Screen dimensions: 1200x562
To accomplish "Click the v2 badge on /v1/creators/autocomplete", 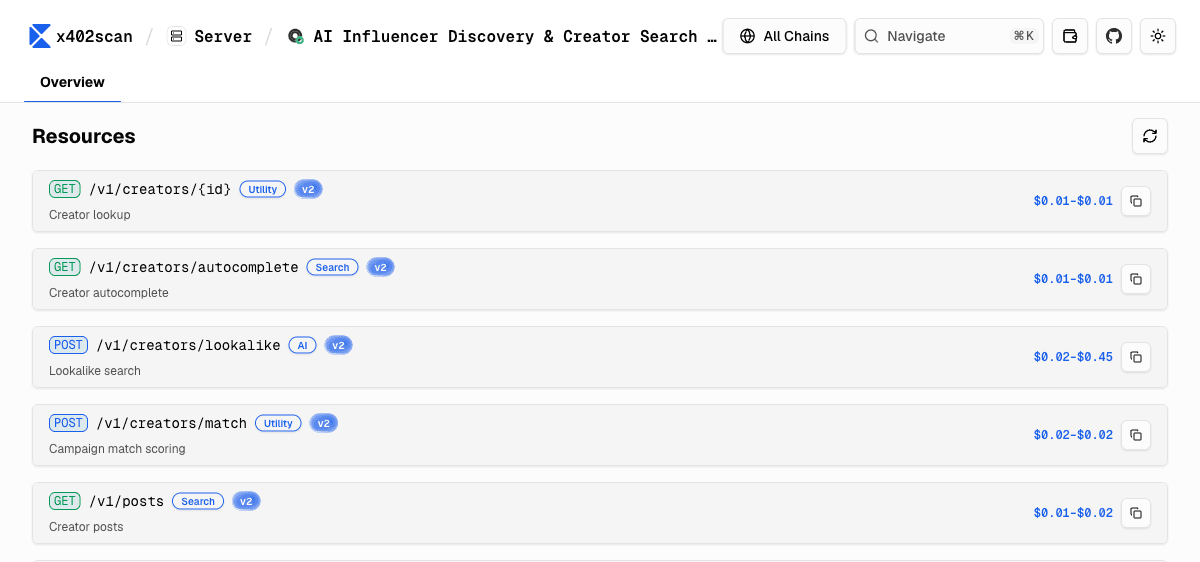I will (x=380, y=267).
